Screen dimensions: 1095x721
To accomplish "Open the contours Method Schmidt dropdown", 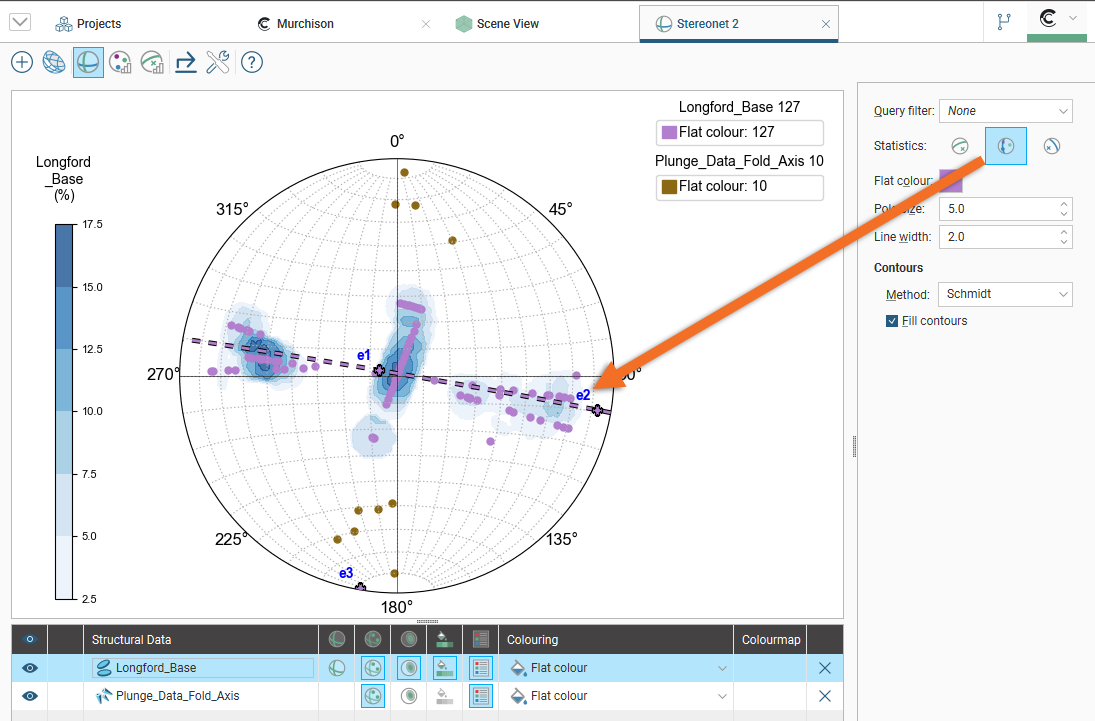I will [1005, 294].
